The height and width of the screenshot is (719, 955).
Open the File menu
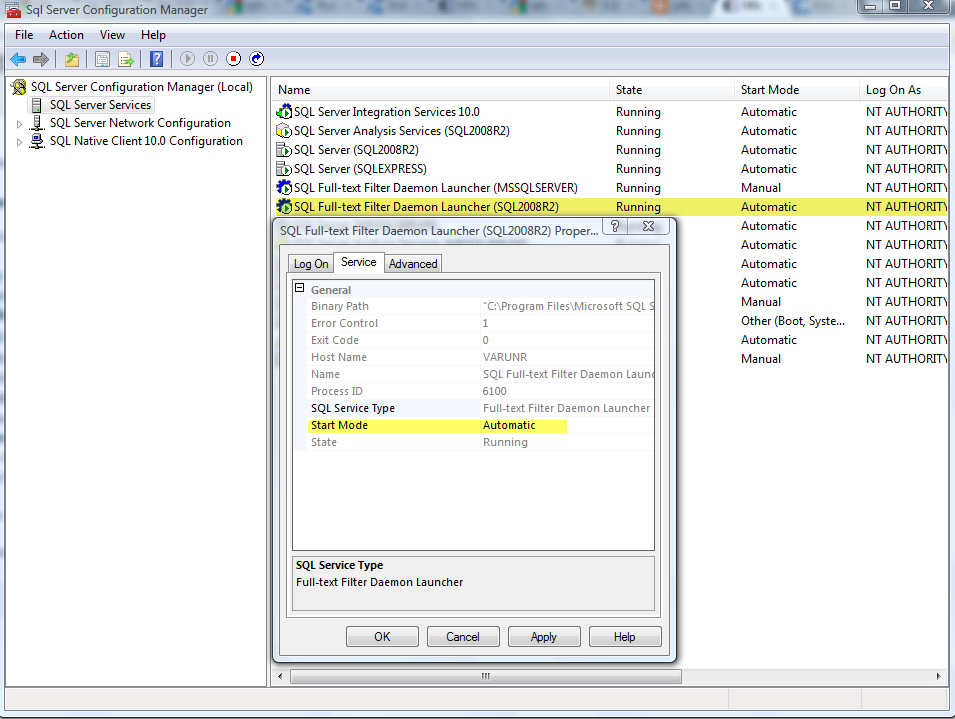24,35
